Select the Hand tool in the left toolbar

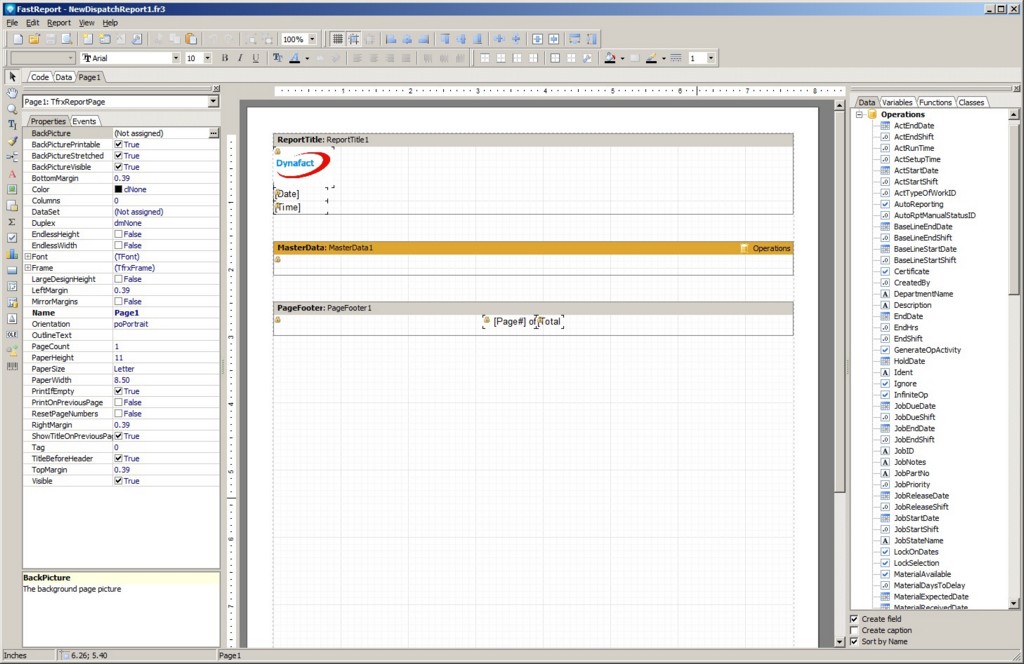coord(12,93)
